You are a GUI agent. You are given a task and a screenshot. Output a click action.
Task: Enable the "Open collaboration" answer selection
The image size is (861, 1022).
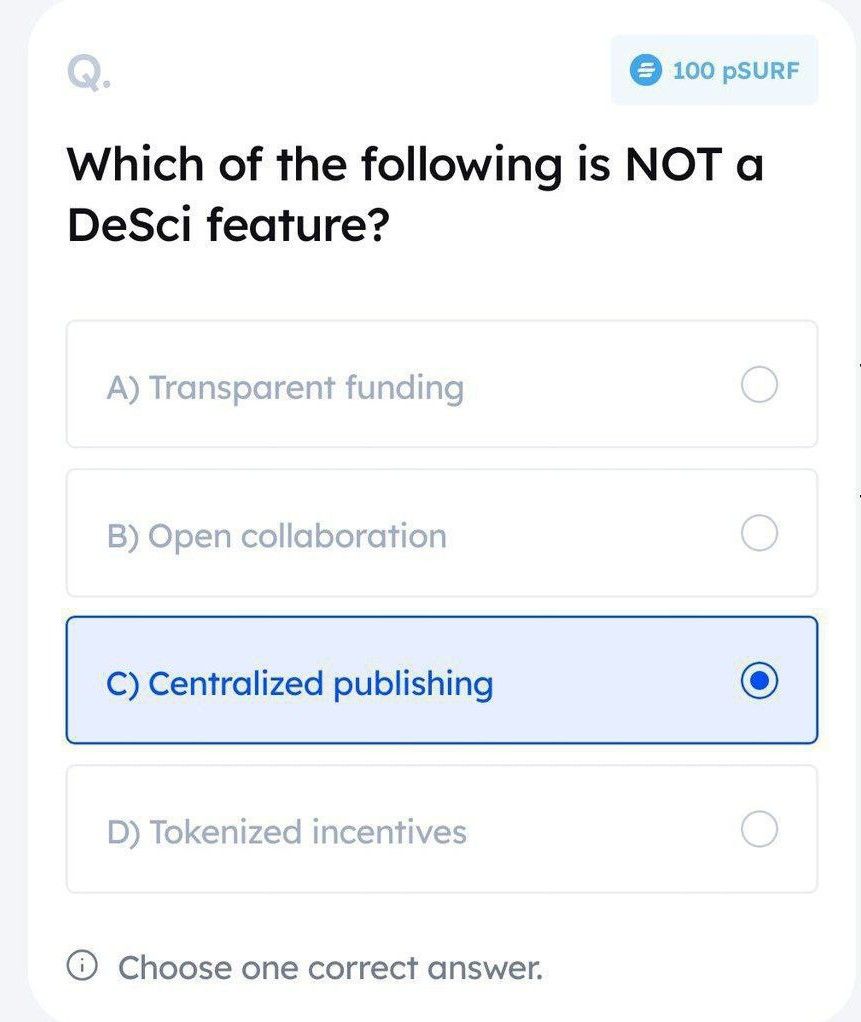click(440, 533)
